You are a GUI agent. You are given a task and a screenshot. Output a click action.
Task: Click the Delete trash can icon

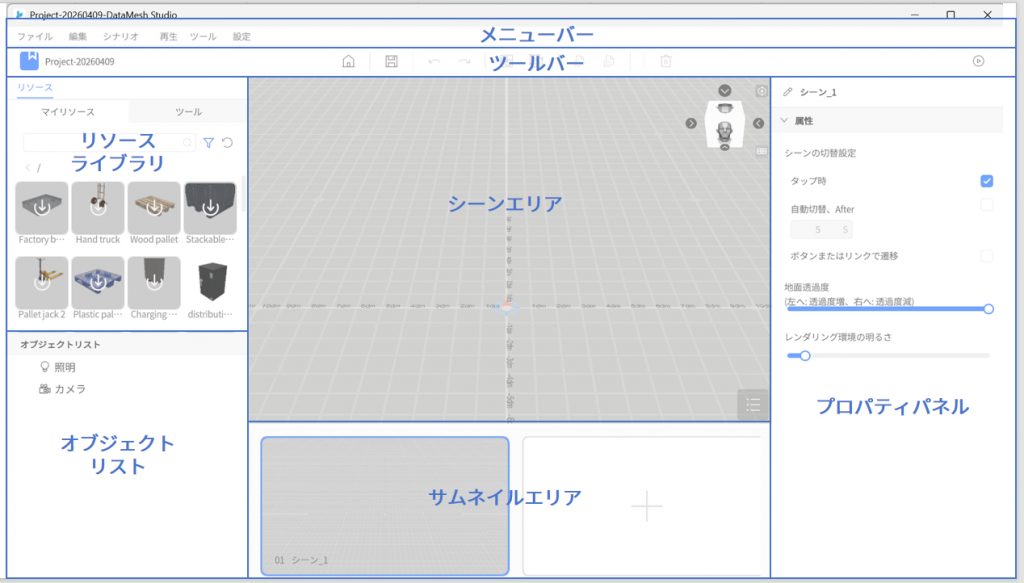tap(666, 62)
